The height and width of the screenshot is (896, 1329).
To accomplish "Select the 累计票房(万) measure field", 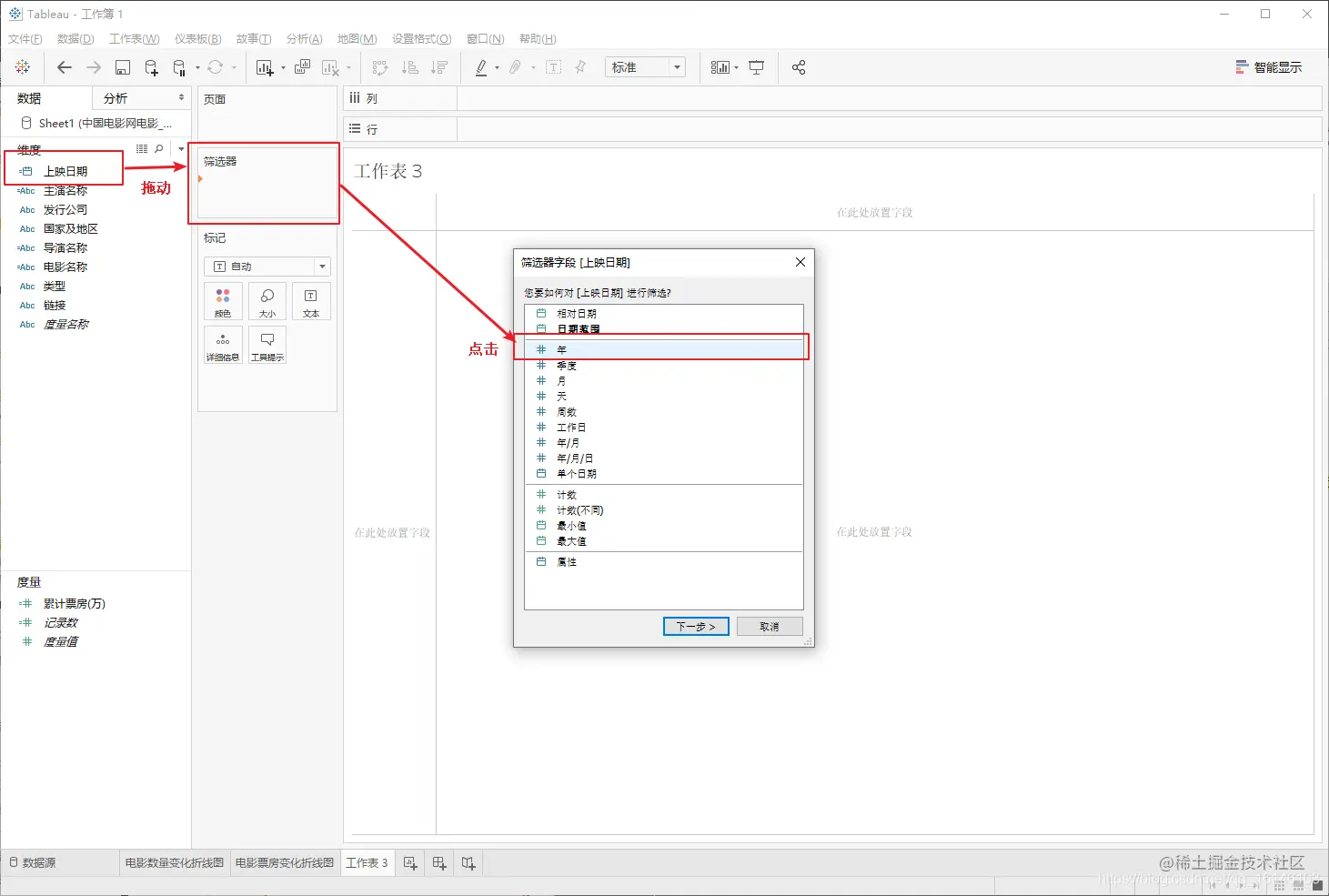I will click(x=75, y=603).
